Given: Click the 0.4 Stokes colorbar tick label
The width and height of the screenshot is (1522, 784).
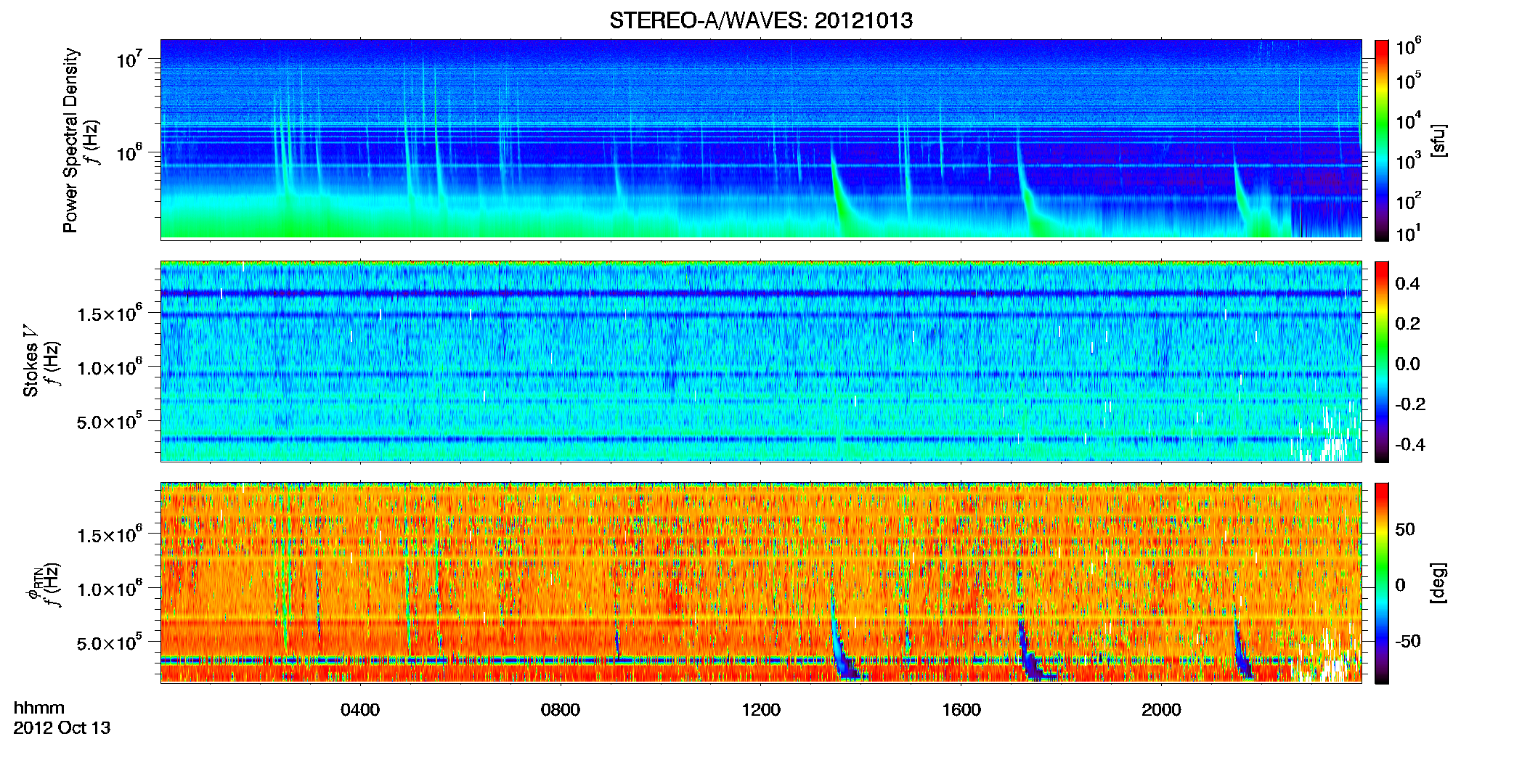Looking at the screenshot, I should [1407, 284].
